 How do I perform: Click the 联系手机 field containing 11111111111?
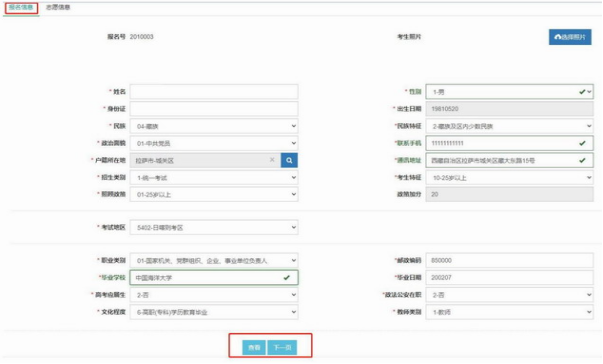509,143
